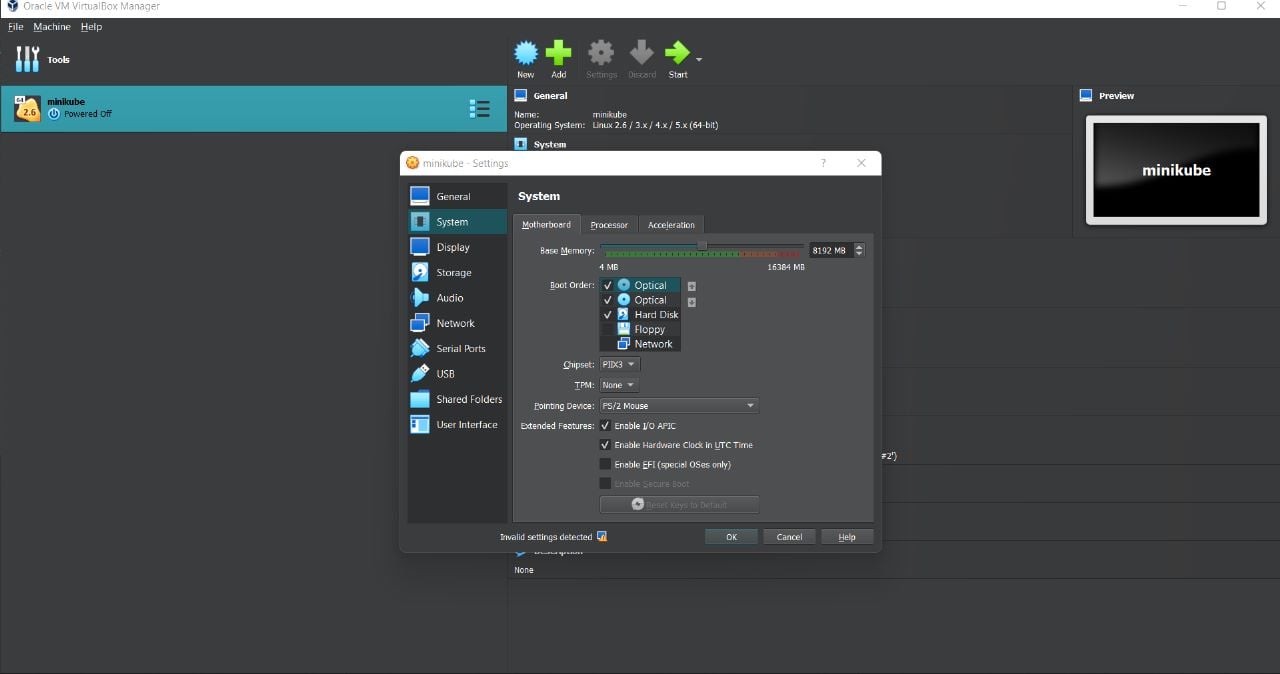1280x674 pixels.
Task: Open the File menu
Action: coord(16,27)
